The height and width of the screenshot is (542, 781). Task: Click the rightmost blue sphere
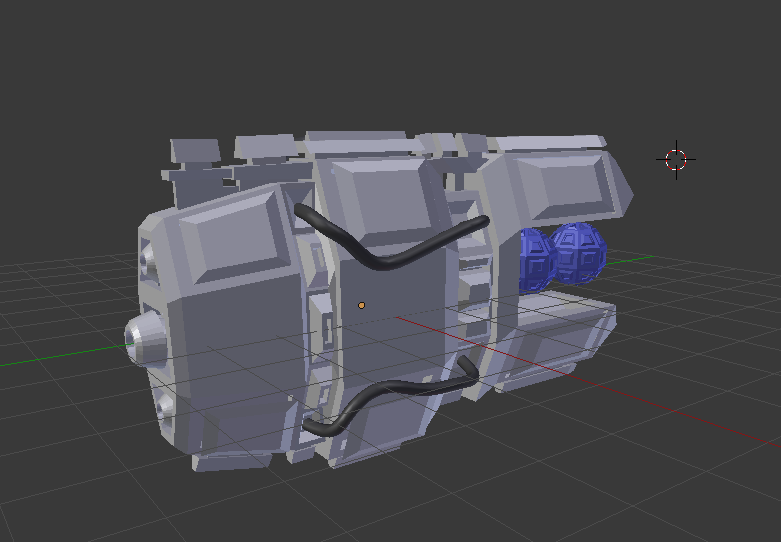580,253
